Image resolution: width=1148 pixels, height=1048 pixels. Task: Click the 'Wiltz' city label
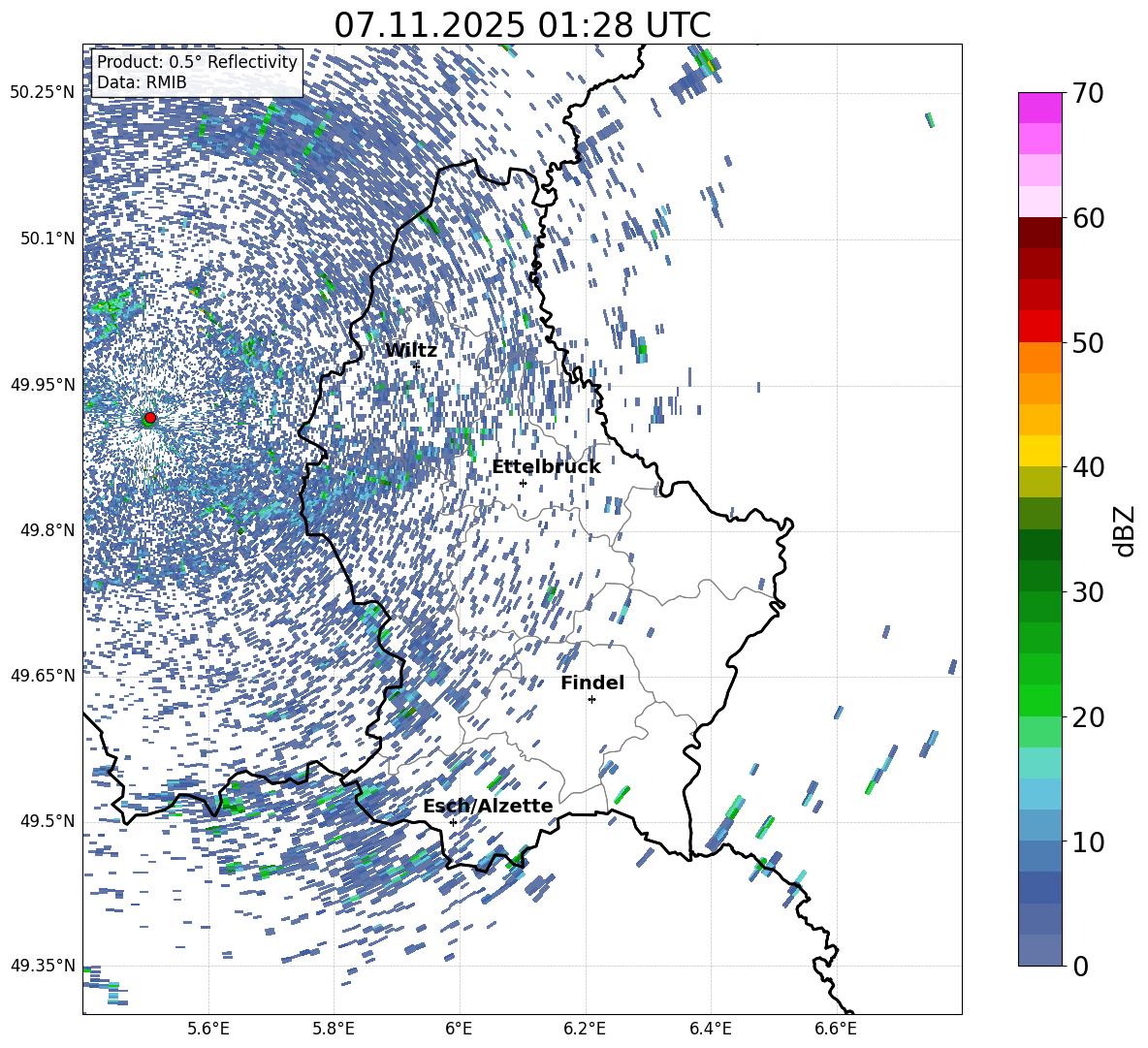point(411,350)
